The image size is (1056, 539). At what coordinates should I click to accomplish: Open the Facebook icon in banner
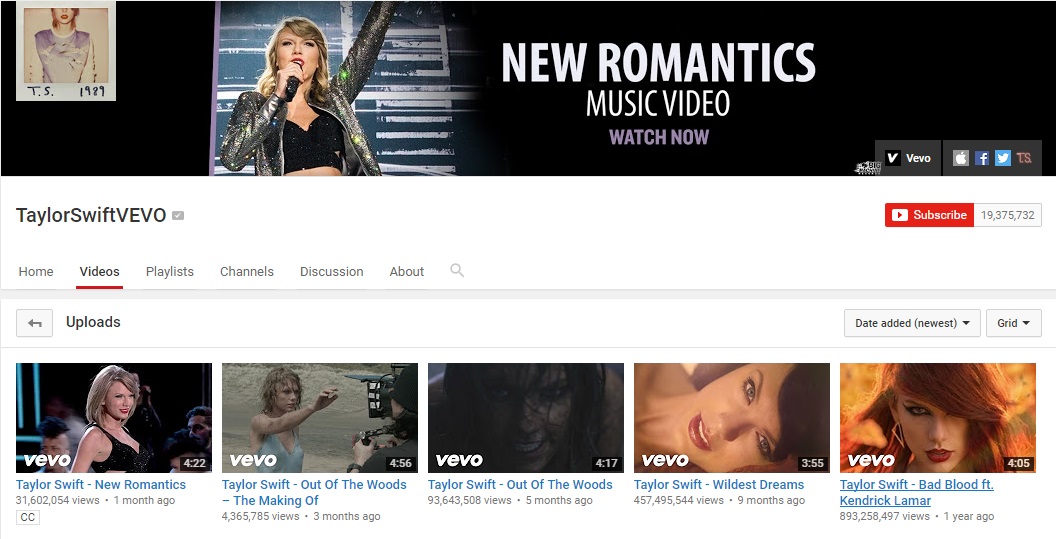click(x=982, y=158)
